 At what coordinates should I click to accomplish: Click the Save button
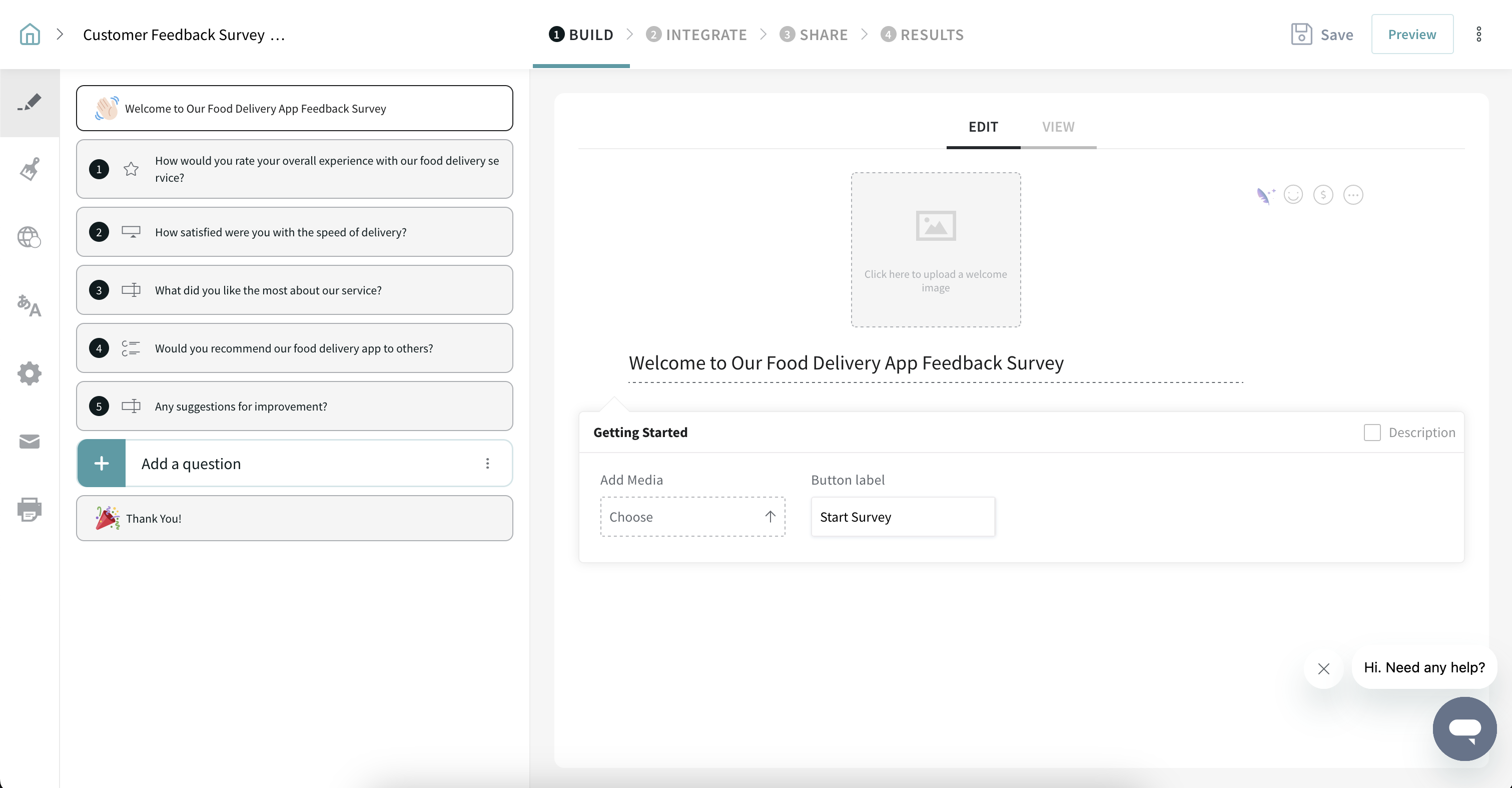coord(1322,35)
